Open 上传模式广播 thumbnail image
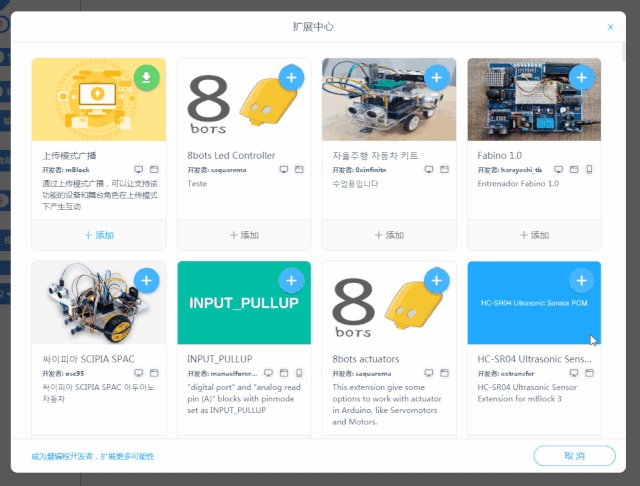 (99, 100)
